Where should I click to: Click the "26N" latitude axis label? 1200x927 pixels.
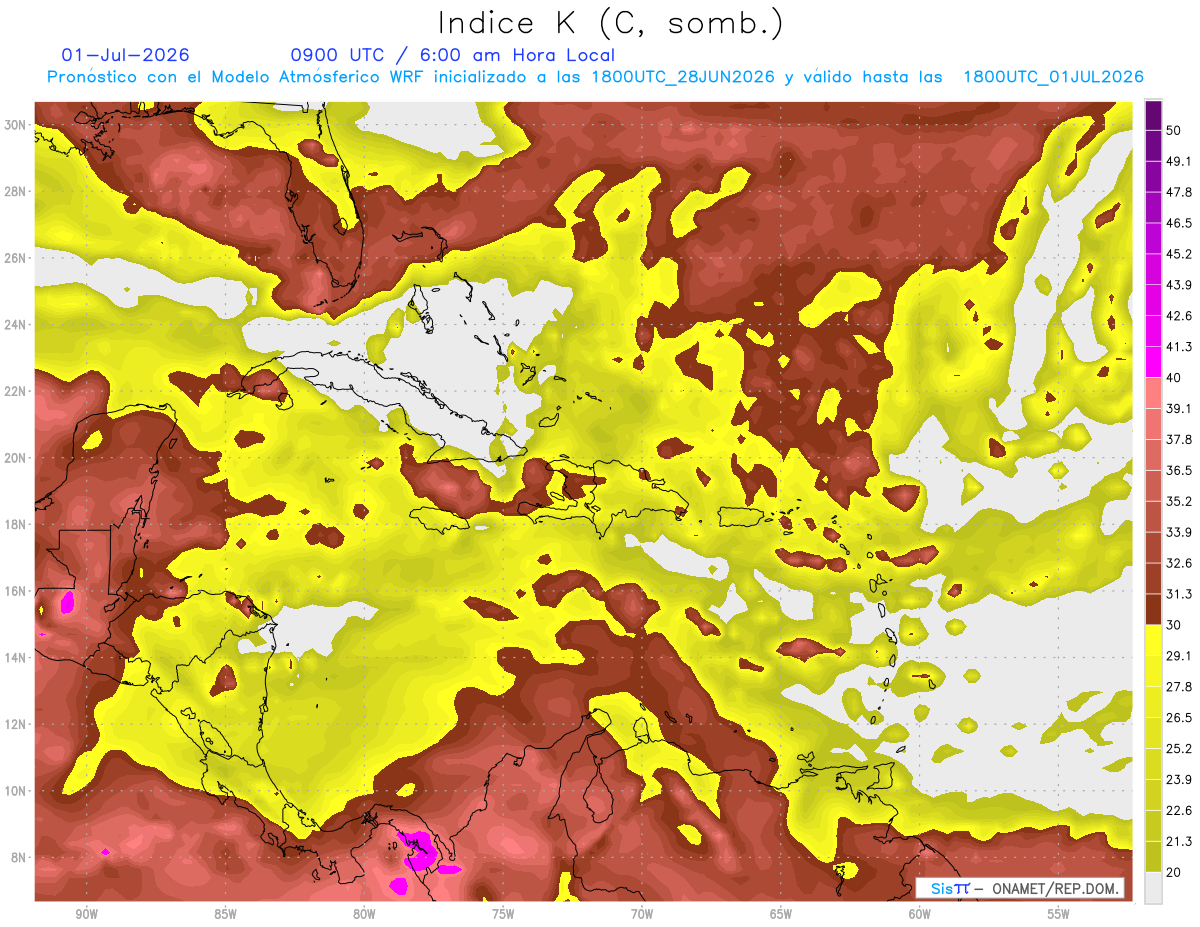[x=16, y=258]
